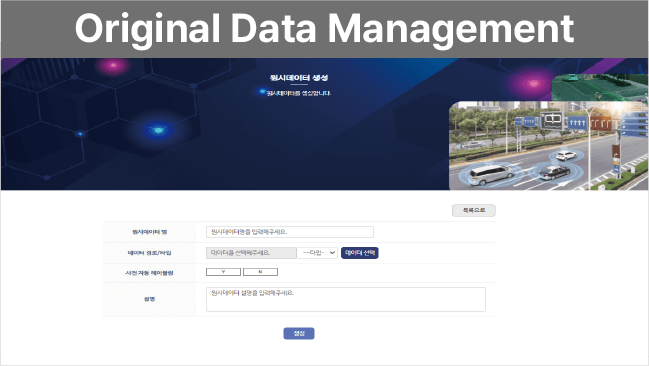Select the N option for auto labeling

260,272
